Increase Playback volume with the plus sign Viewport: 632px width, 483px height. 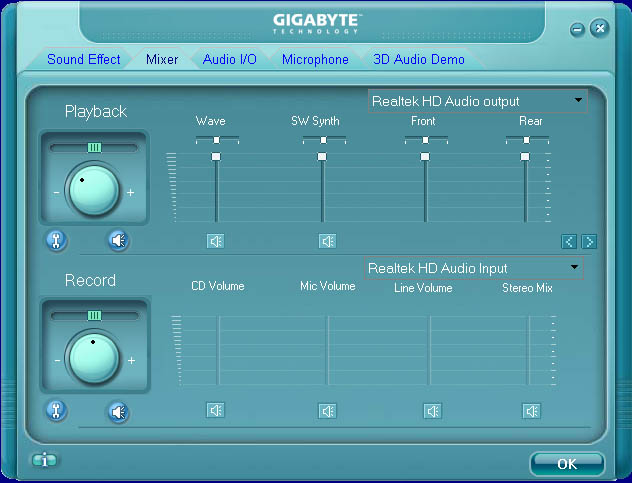pyautogui.click(x=130, y=193)
